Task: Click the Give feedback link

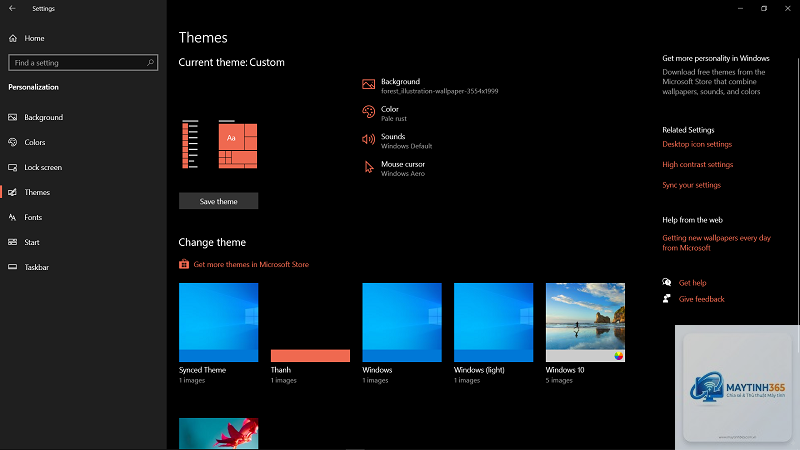Action: pyautogui.click(x=702, y=299)
